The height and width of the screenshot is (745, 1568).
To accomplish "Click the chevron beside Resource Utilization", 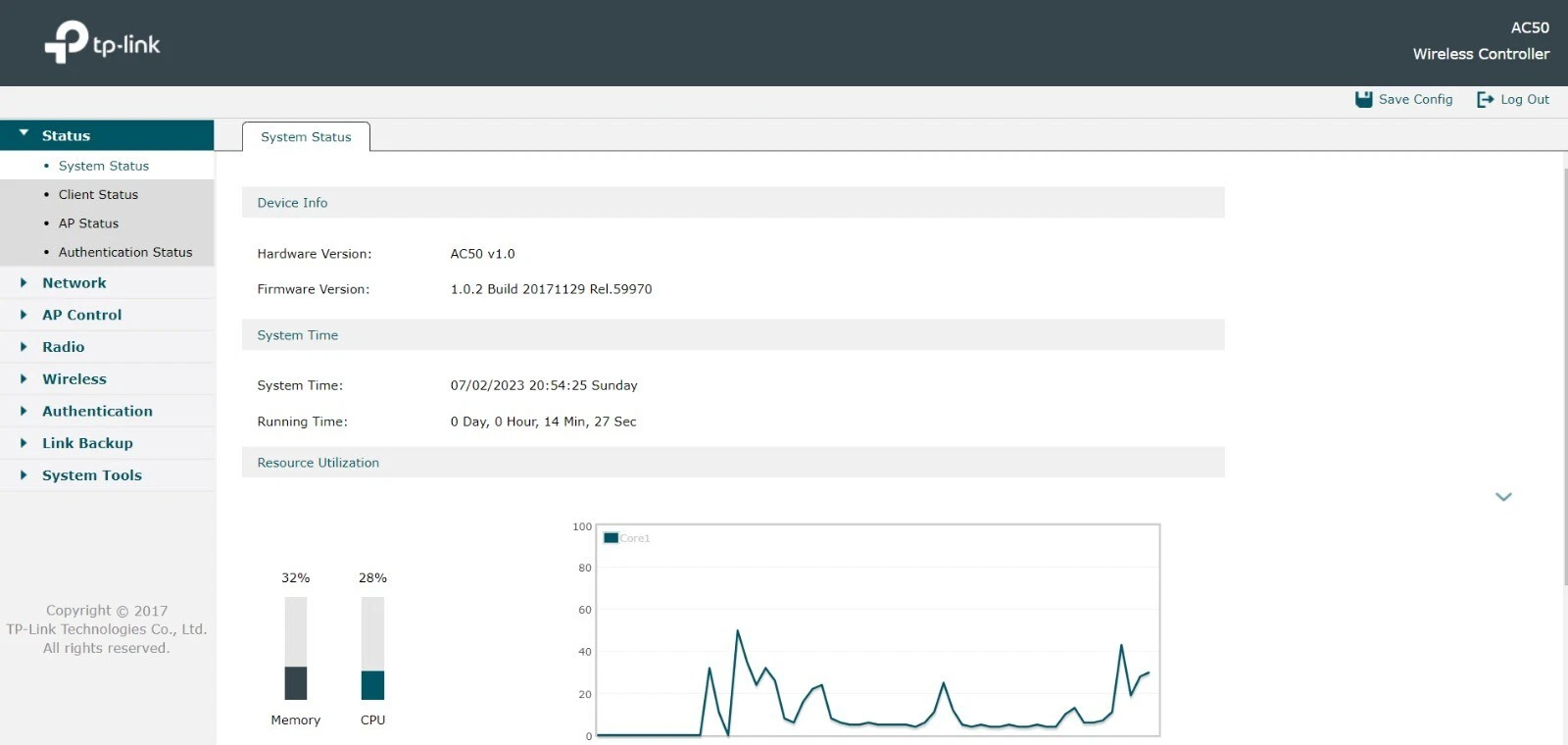I will (x=1503, y=497).
